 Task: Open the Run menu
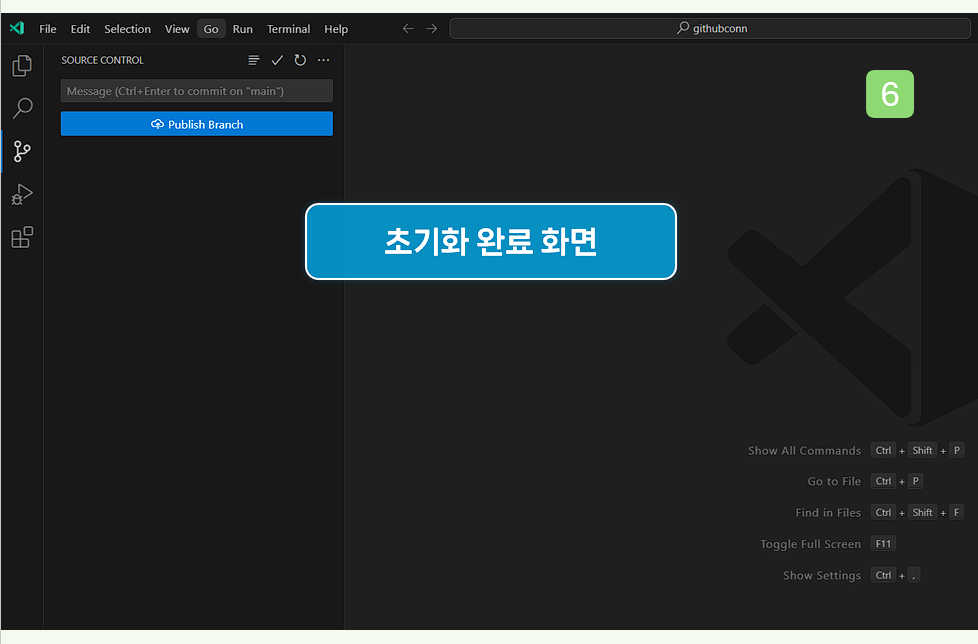click(x=243, y=29)
